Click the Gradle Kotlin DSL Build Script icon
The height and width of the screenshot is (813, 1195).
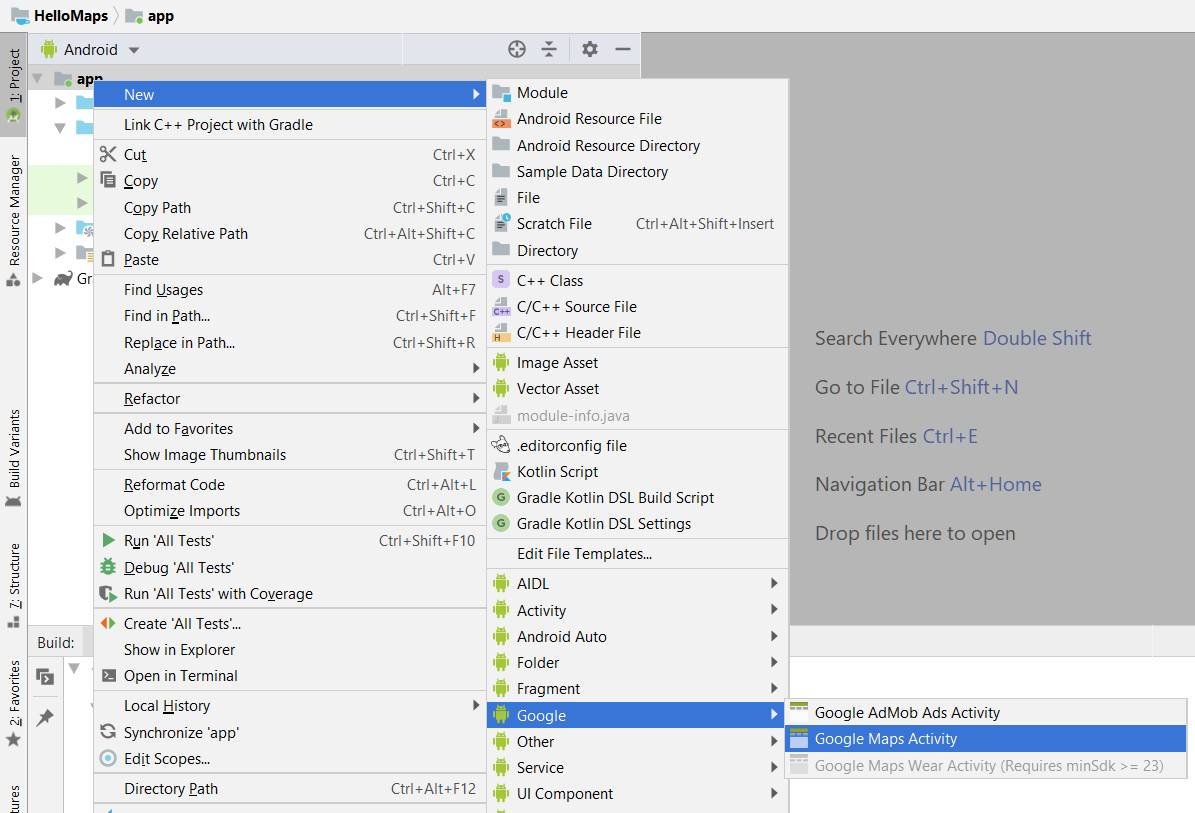point(501,497)
